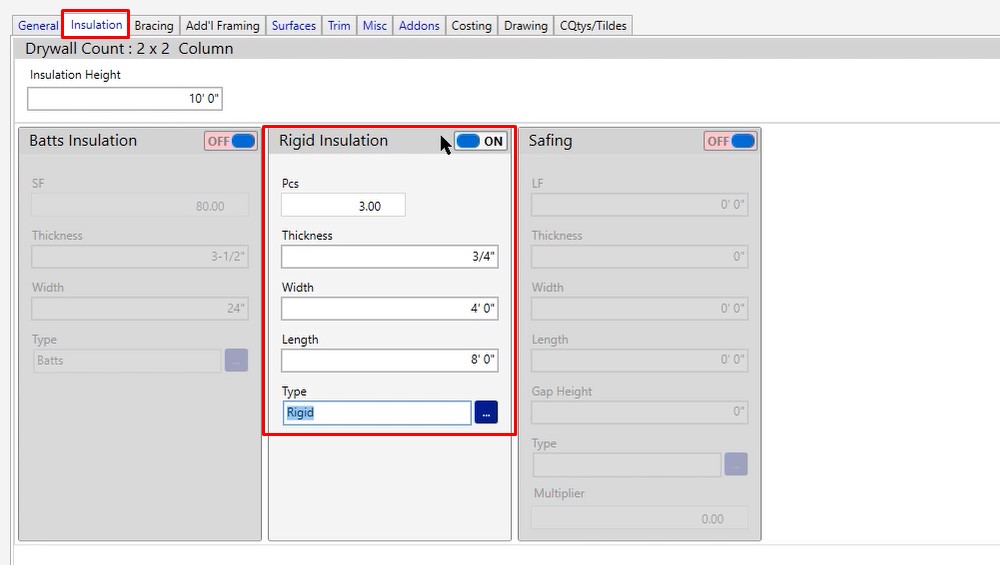Edit the Rigid Insulation Thickness field
Image resolution: width=1000 pixels, height=565 pixels.
tap(389, 257)
